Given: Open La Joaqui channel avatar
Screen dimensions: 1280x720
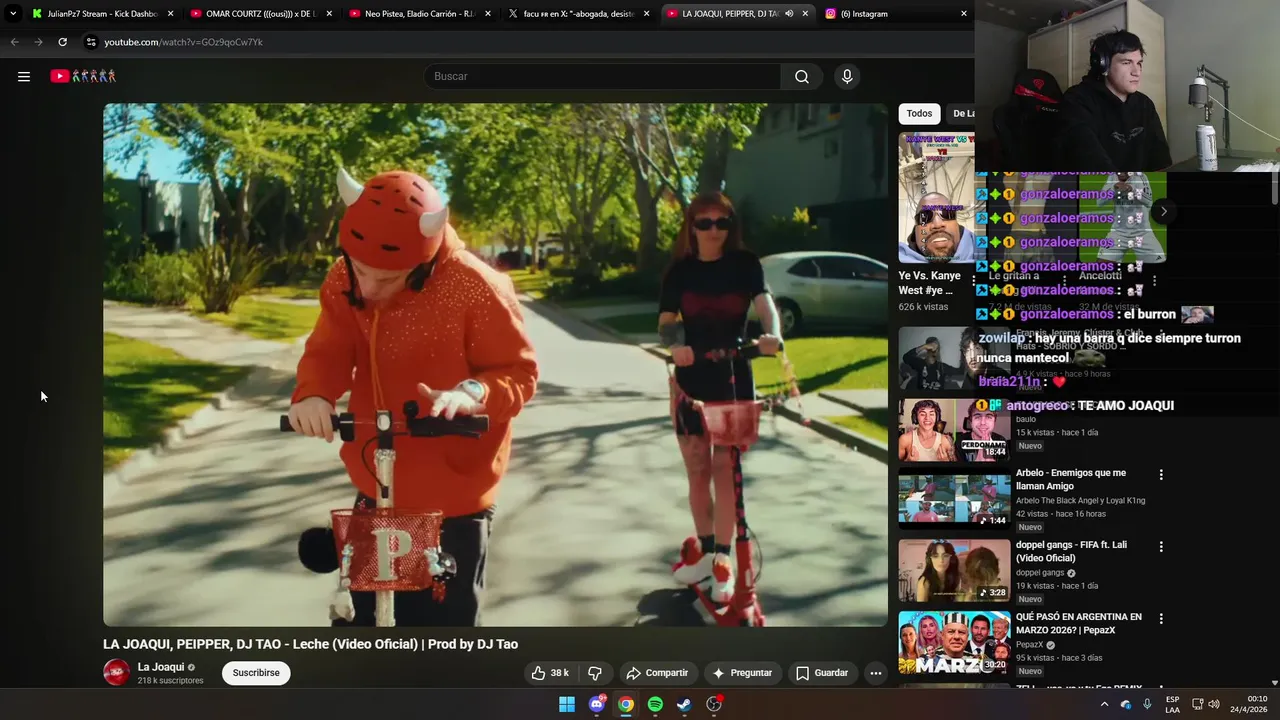Looking at the screenshot, I should pos(117,673).
